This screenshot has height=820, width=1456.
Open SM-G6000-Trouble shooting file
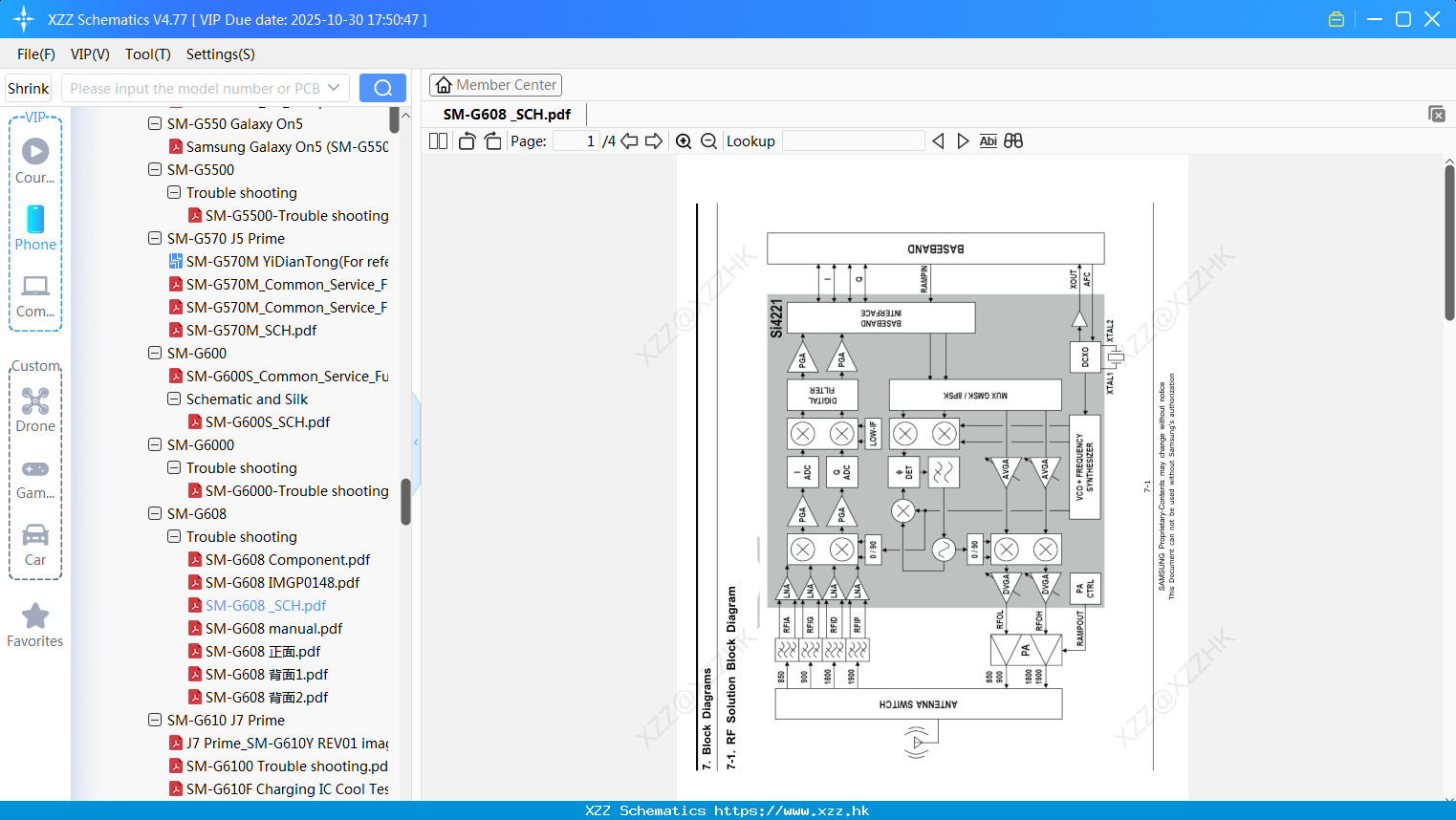click(x=288, y=490)
